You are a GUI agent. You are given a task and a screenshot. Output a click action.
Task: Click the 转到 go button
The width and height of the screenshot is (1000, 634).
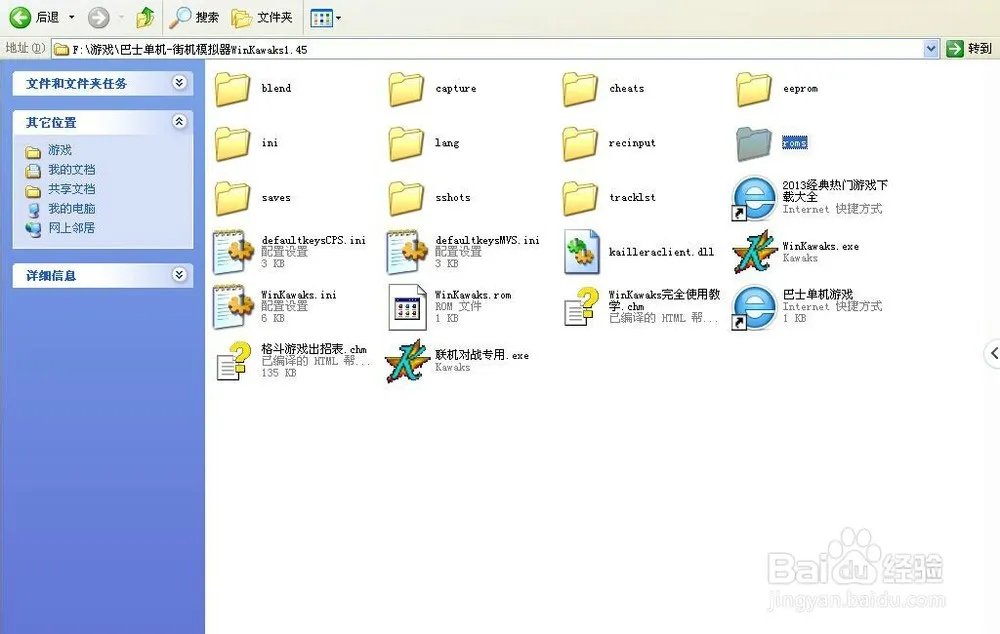pyautogui.click(x=969, y=48)
